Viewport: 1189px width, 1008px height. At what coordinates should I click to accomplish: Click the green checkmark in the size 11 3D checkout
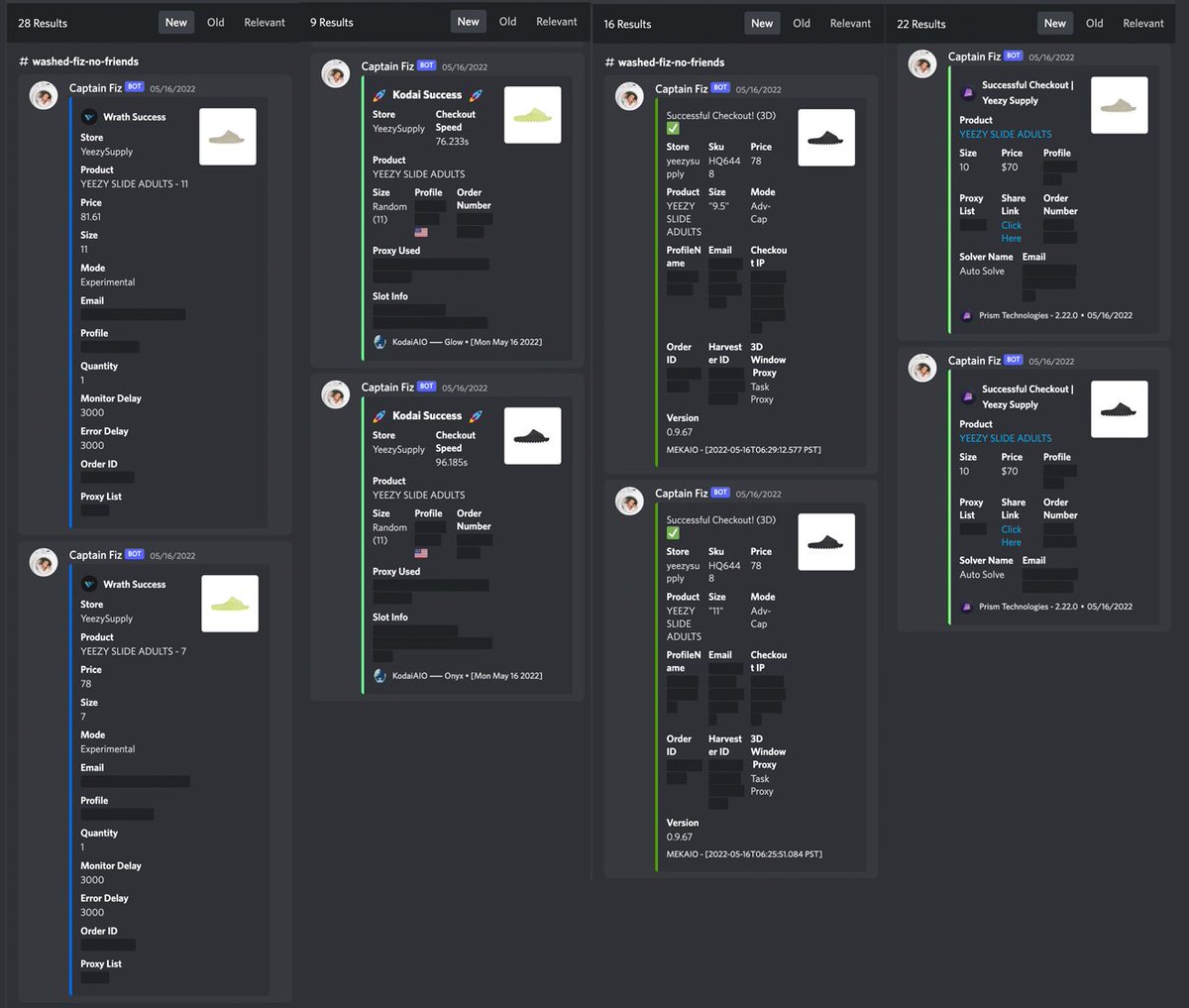(x=673, y=533)
